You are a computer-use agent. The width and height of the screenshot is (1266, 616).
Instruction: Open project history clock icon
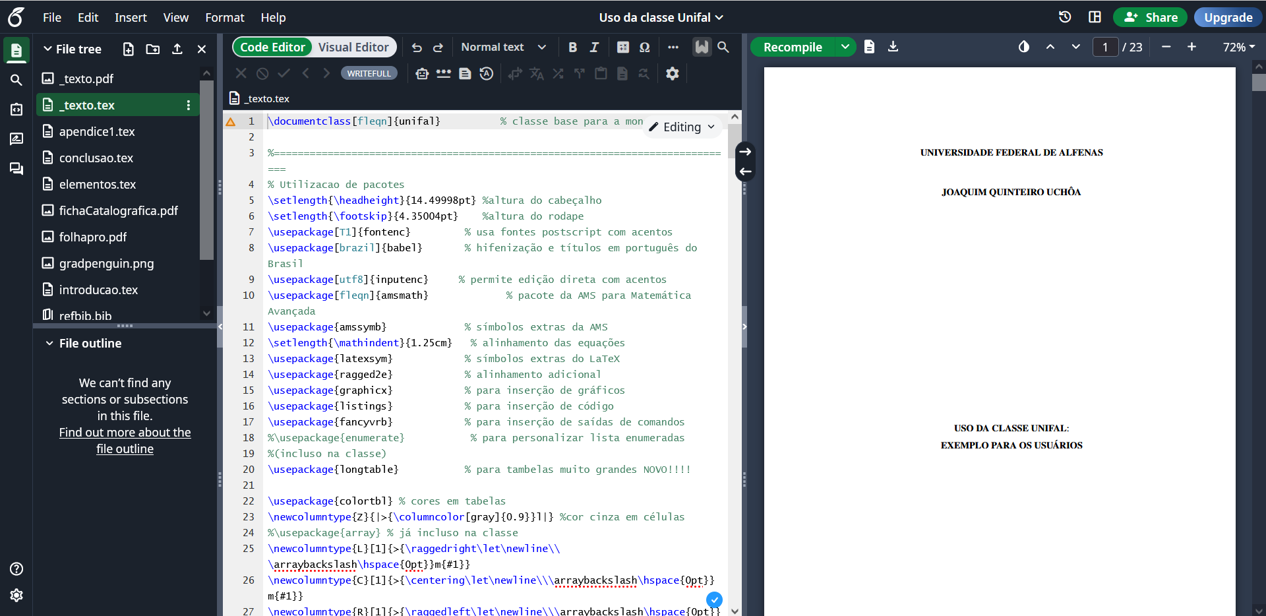pos(1065,17)
